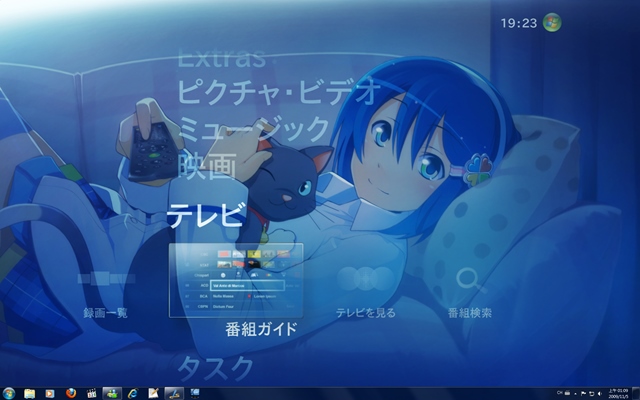Open the Windows Start orb

[9, 393]
